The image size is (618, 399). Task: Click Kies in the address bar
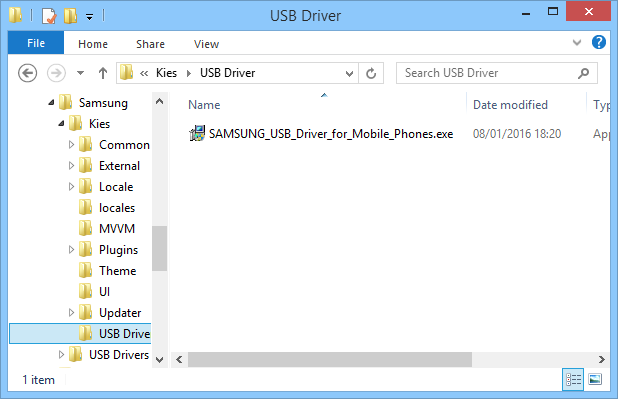(x=166, y=73)
